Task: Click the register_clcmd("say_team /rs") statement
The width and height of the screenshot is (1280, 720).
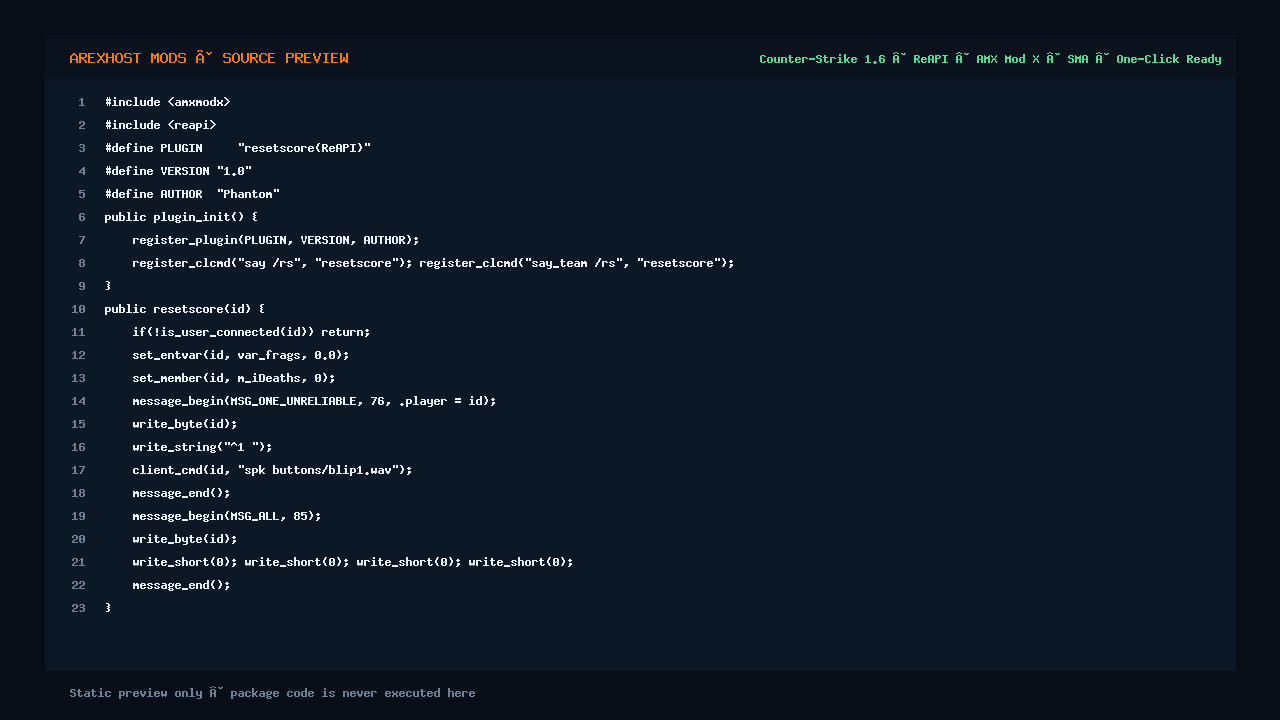Action: coord(577,263)
